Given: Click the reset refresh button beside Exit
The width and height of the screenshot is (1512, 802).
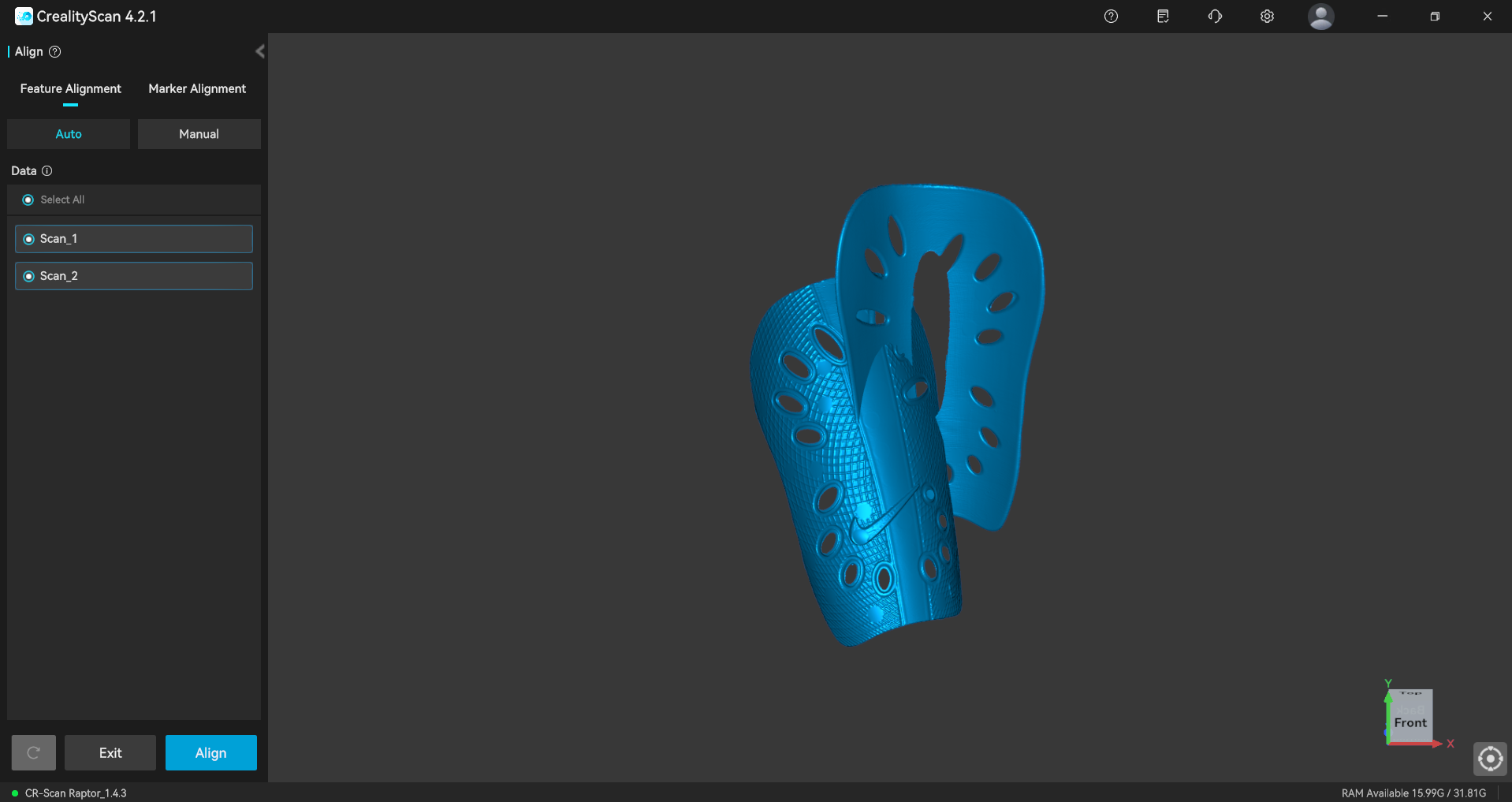Looking at the screenshot, I should (x=33, y=753).
